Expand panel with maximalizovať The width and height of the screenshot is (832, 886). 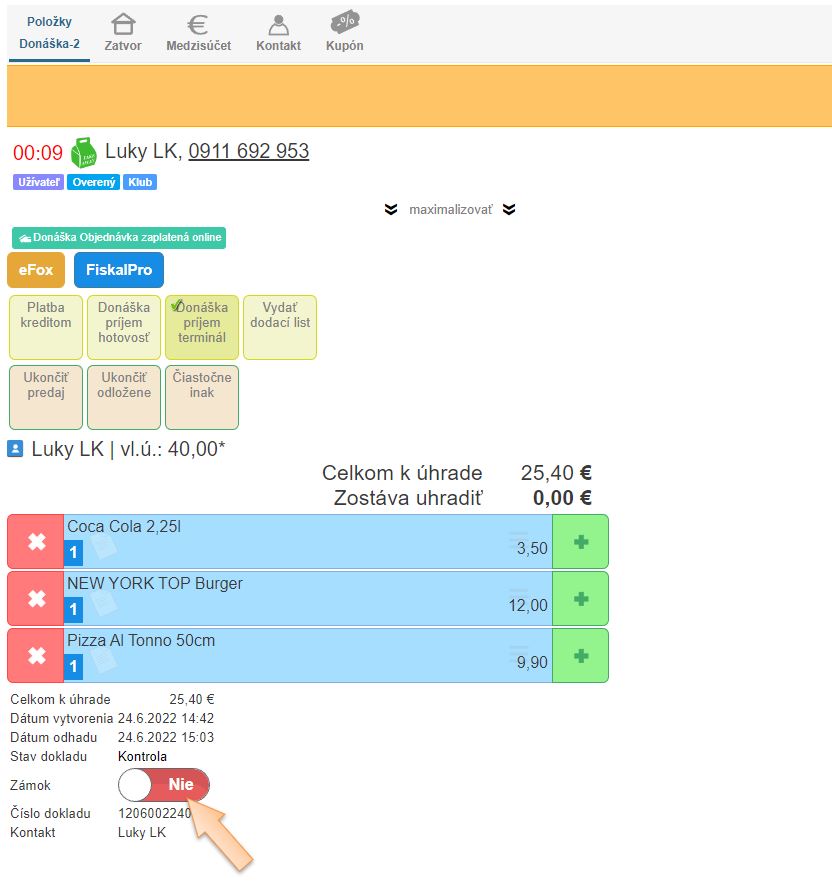pyautogui.click(x=450, y=210)
